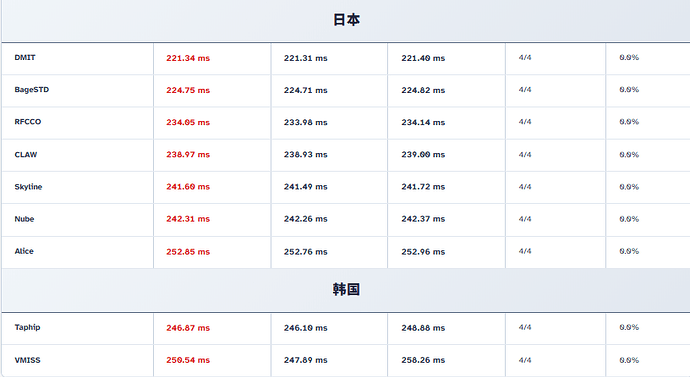Click red latency 250.54 ms

[x=188, y=360]
